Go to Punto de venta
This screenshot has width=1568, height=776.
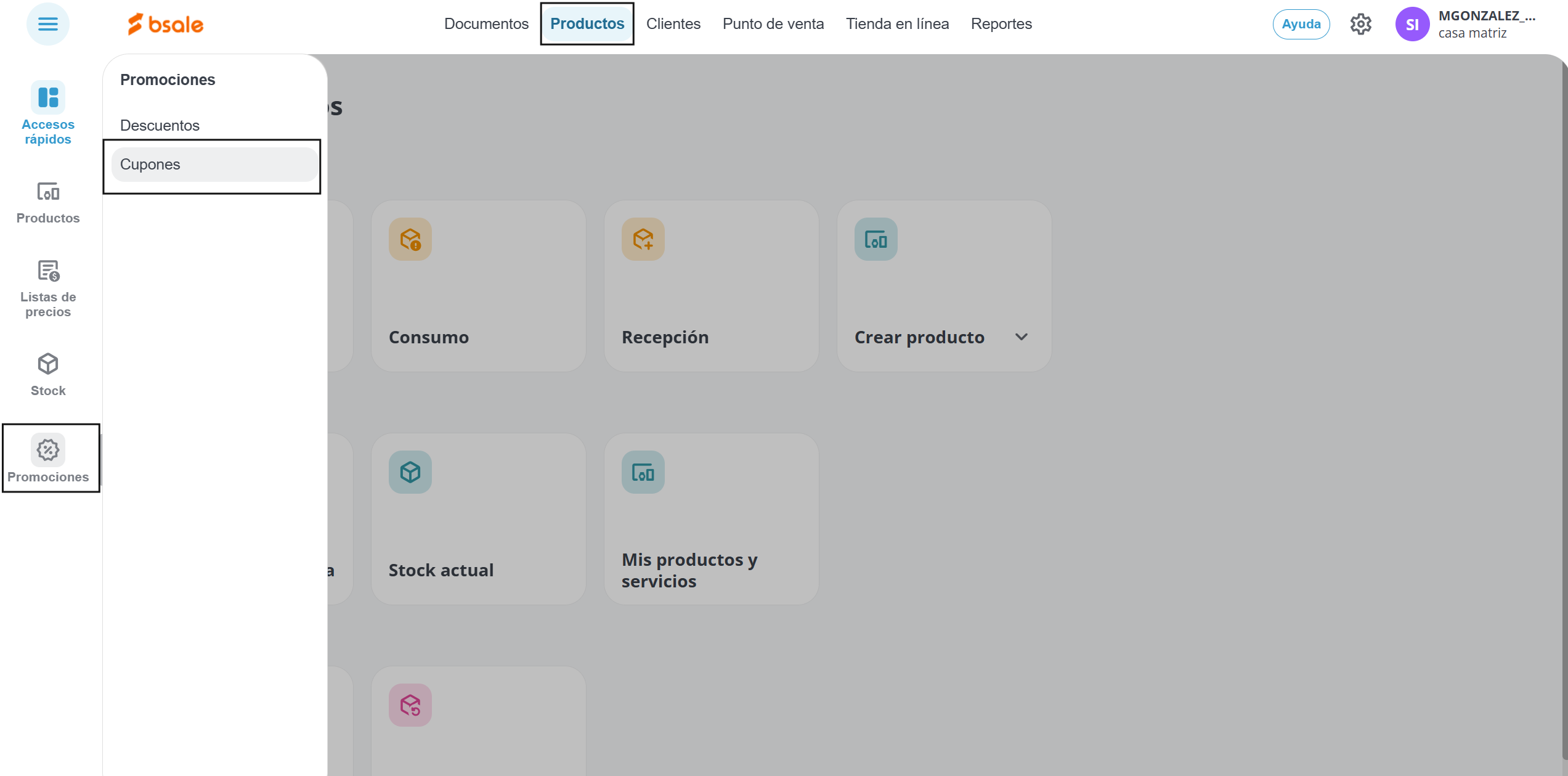click(x=773, y=24)
